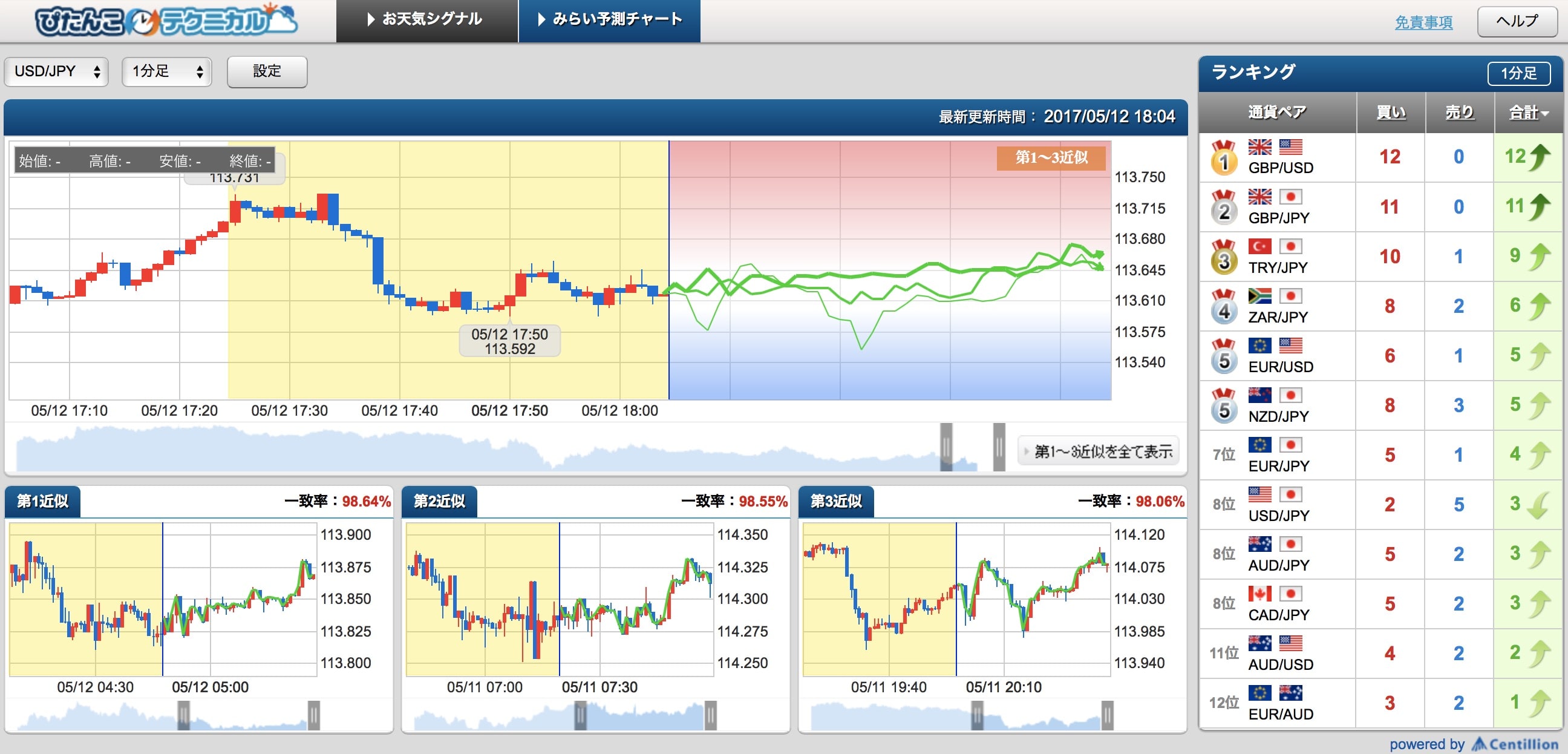This screenshot has height=754, width=1568.
Task: Select the 第3近似 tab
Action: 837,501
